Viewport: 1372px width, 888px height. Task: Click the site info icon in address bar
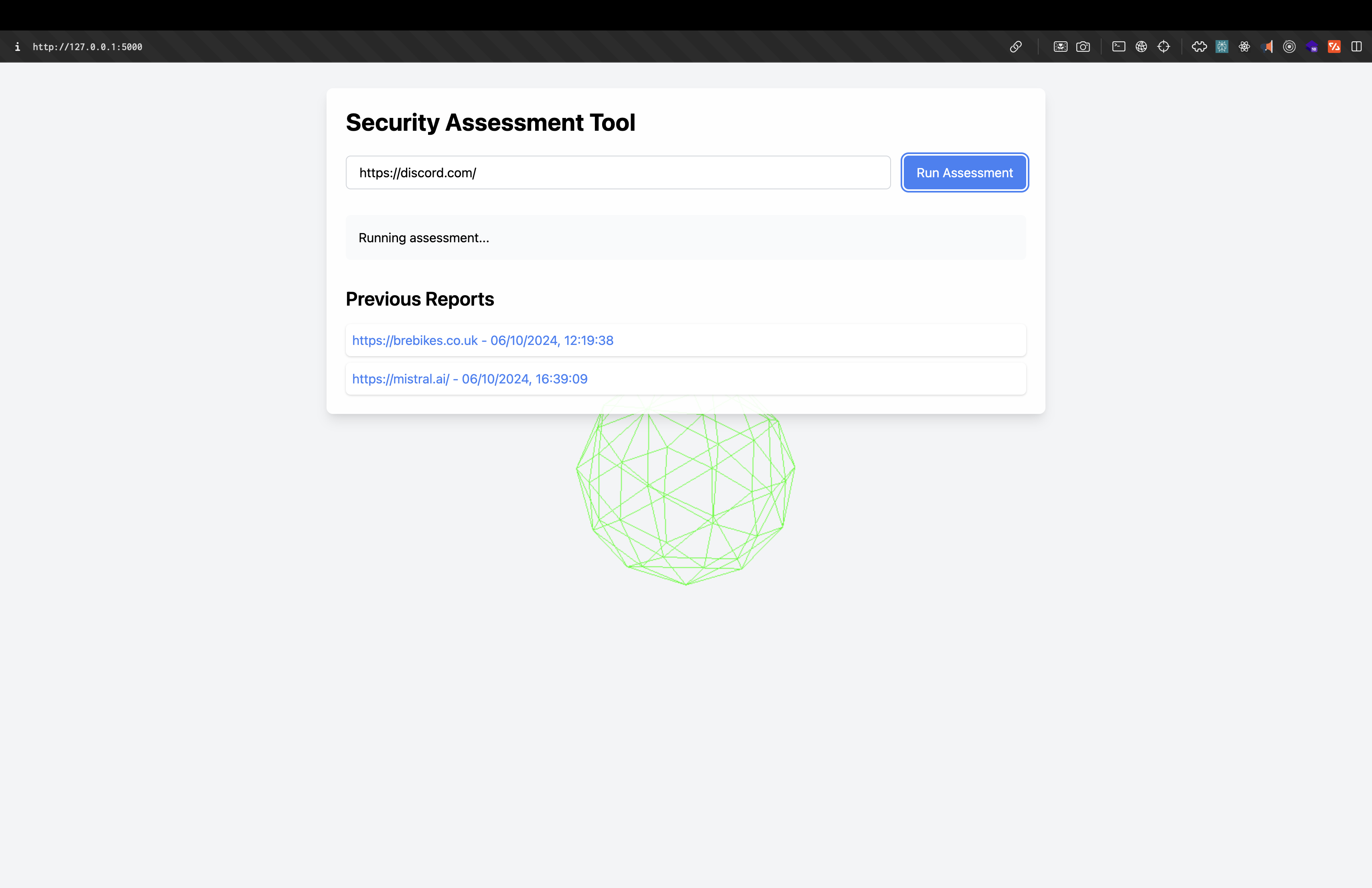(x=17, y=47)
